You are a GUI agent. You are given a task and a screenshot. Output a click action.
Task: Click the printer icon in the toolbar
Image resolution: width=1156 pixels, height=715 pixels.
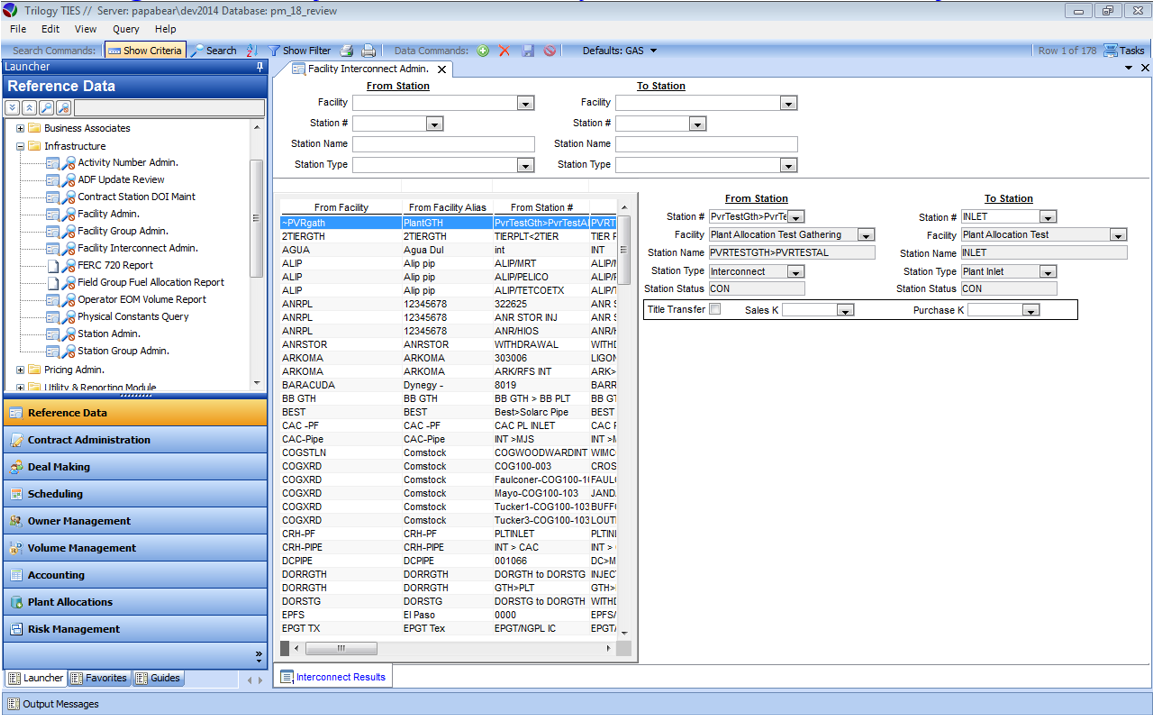(x=369, y=50)
